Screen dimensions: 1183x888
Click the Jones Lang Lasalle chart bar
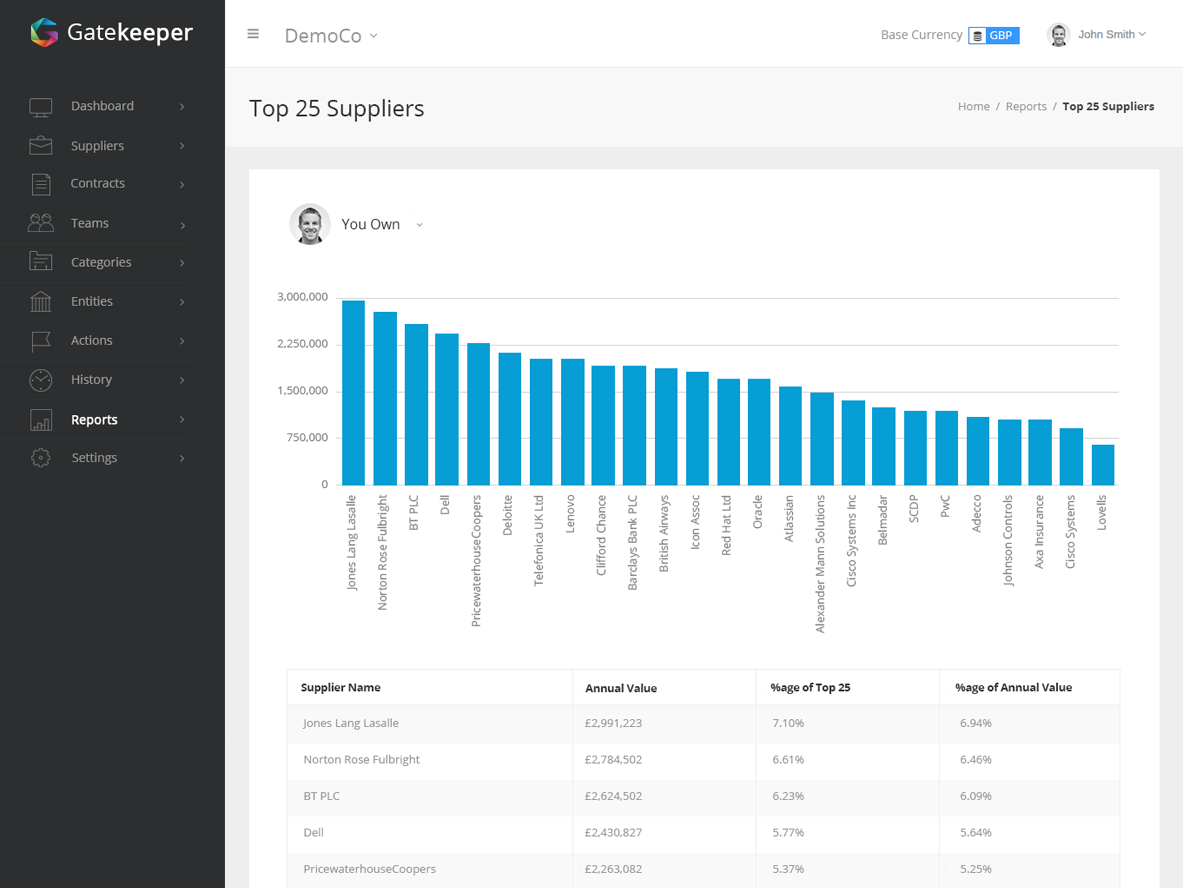[x=353, y=393]
